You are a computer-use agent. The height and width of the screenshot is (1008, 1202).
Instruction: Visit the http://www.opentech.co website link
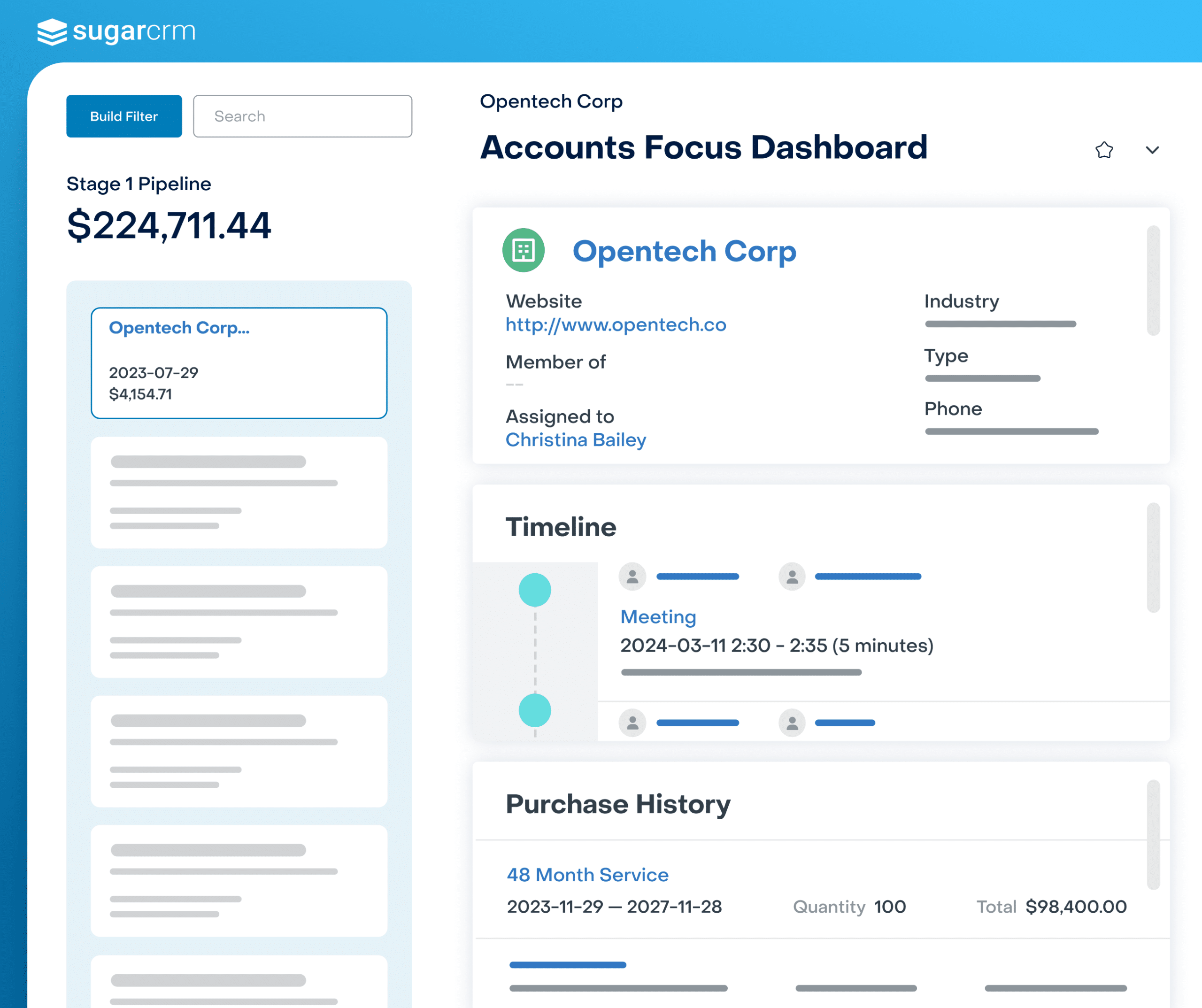(616, 324)
